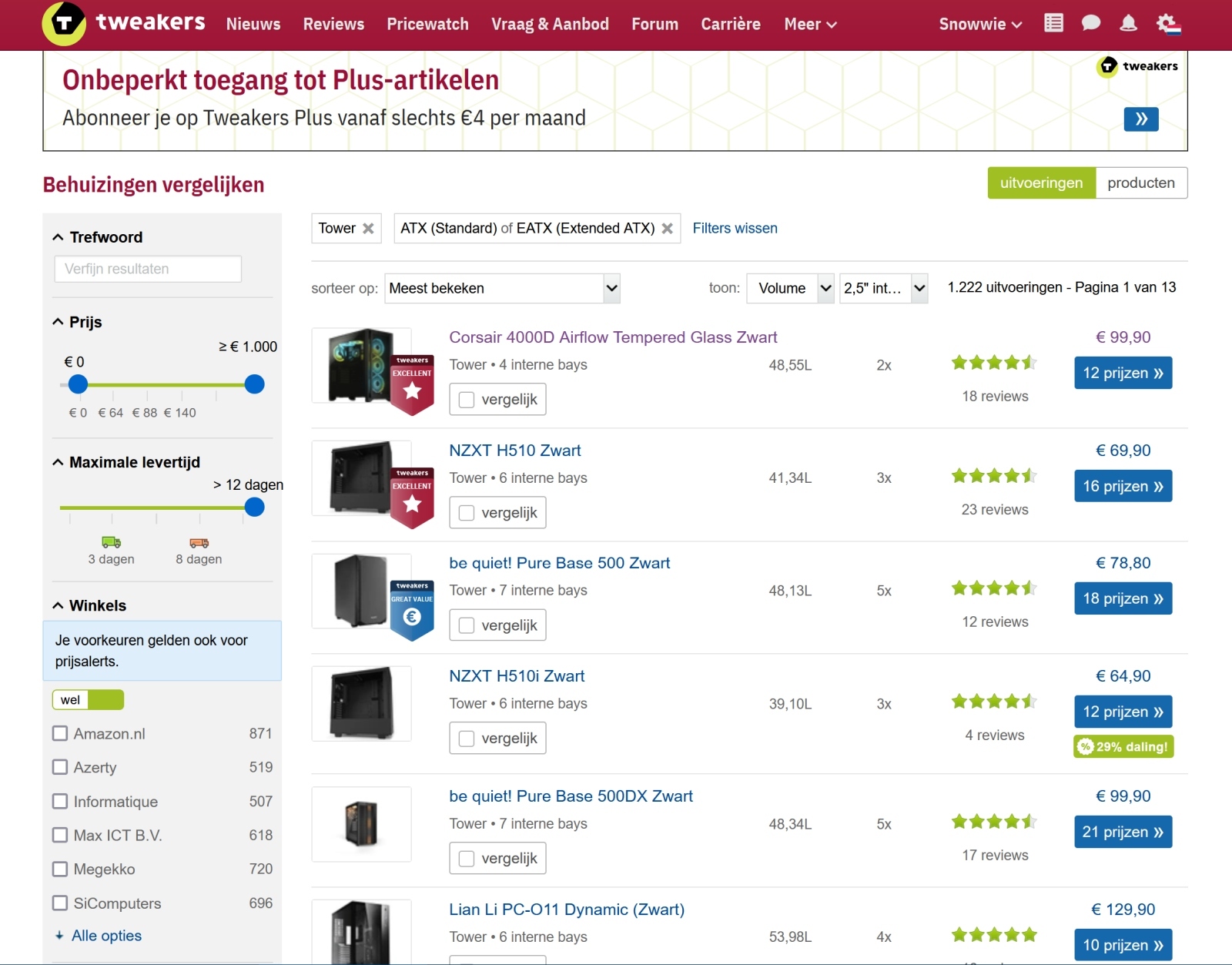Screen dimensions: 1232x965
Task: Click star rating of Corsair 4000D Airflow
Action: pyautogui.click(x=995, y=363)
